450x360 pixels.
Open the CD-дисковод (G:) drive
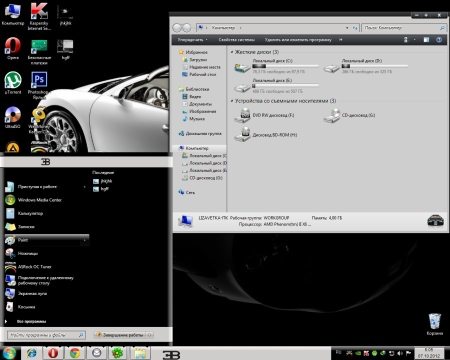coord(350,115)
